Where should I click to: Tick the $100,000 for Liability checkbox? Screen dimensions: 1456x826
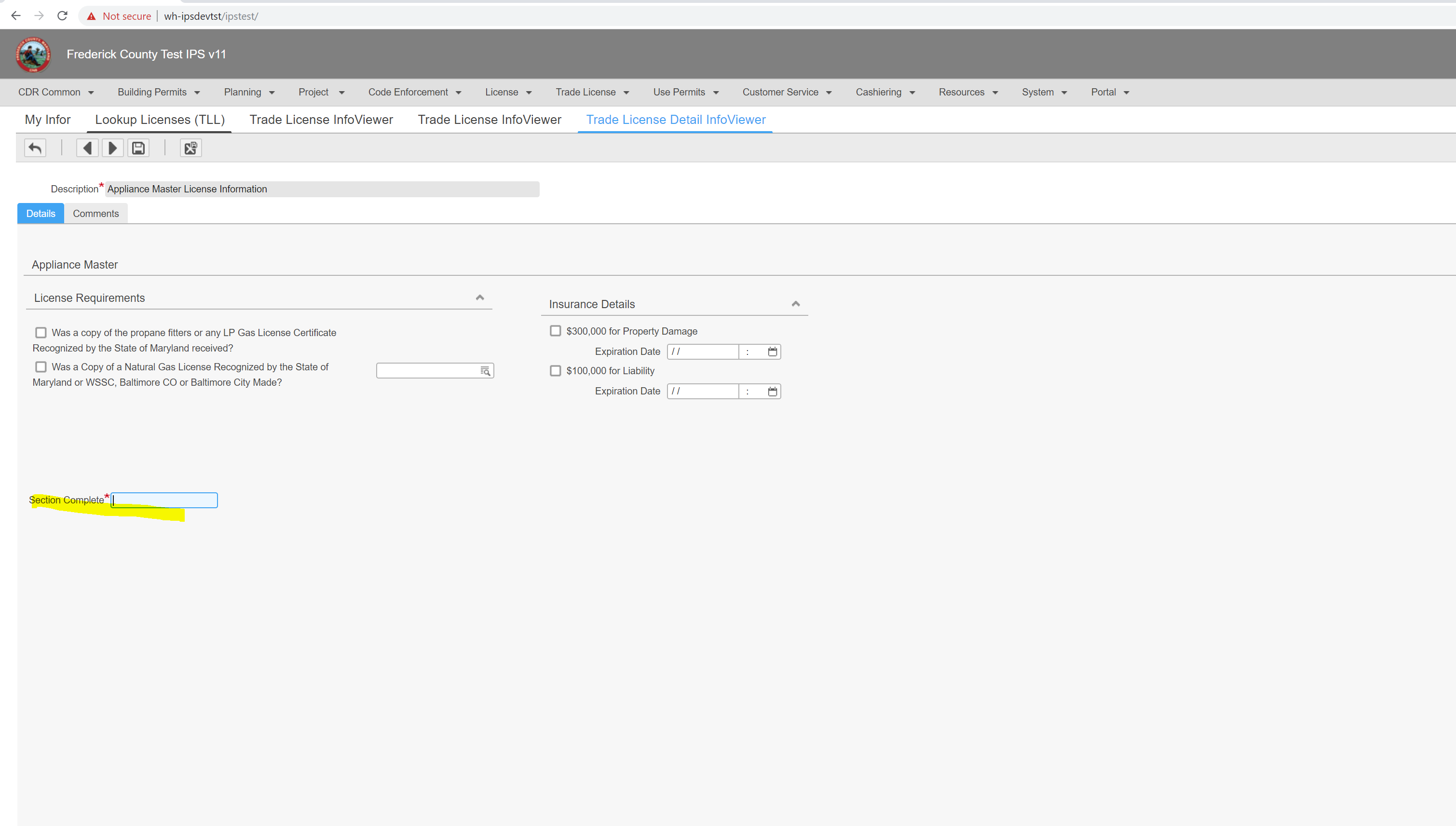tap(556, 370)
